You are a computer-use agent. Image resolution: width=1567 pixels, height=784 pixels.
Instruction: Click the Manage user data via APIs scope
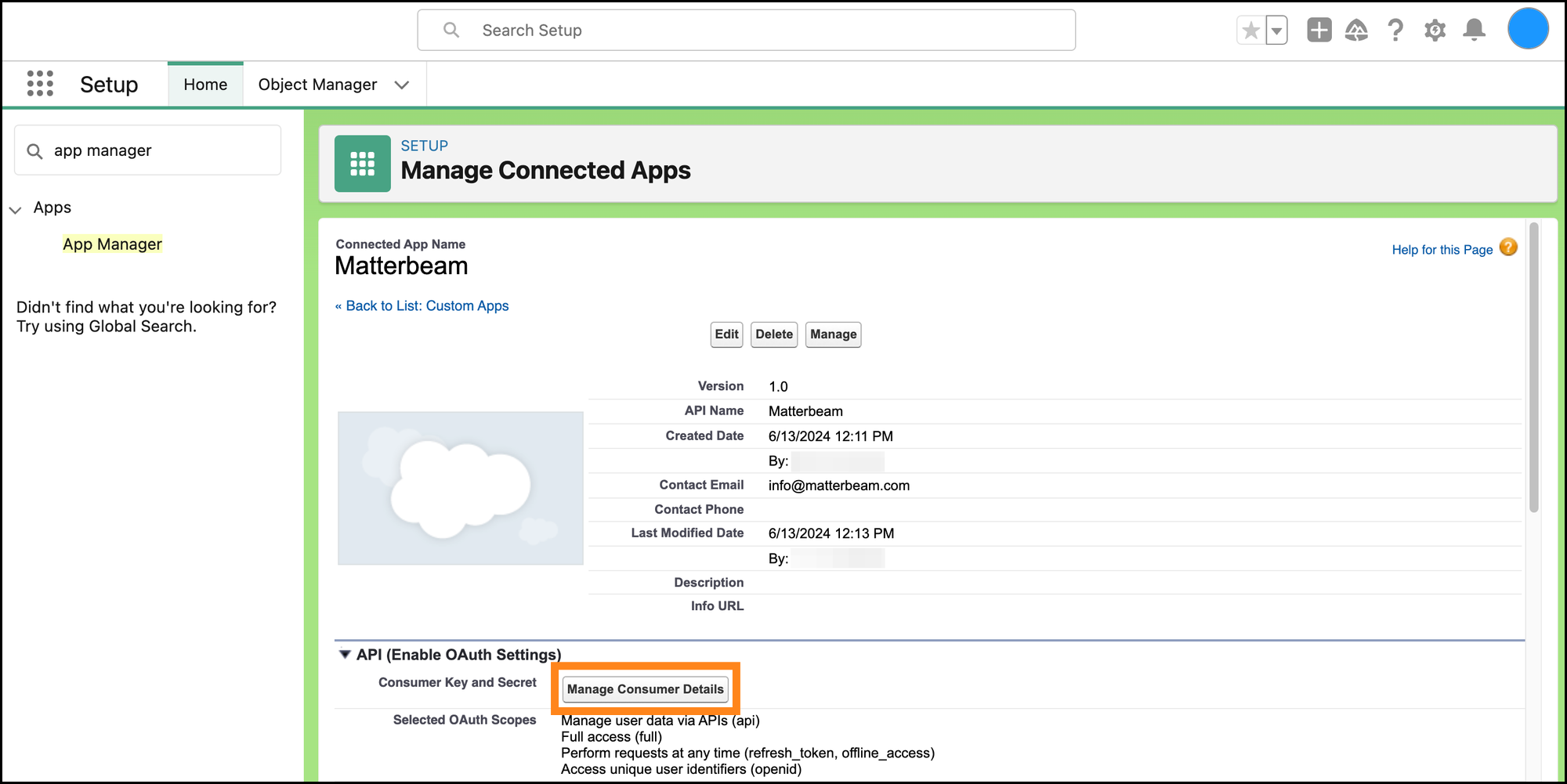click(x=660, y=721)
